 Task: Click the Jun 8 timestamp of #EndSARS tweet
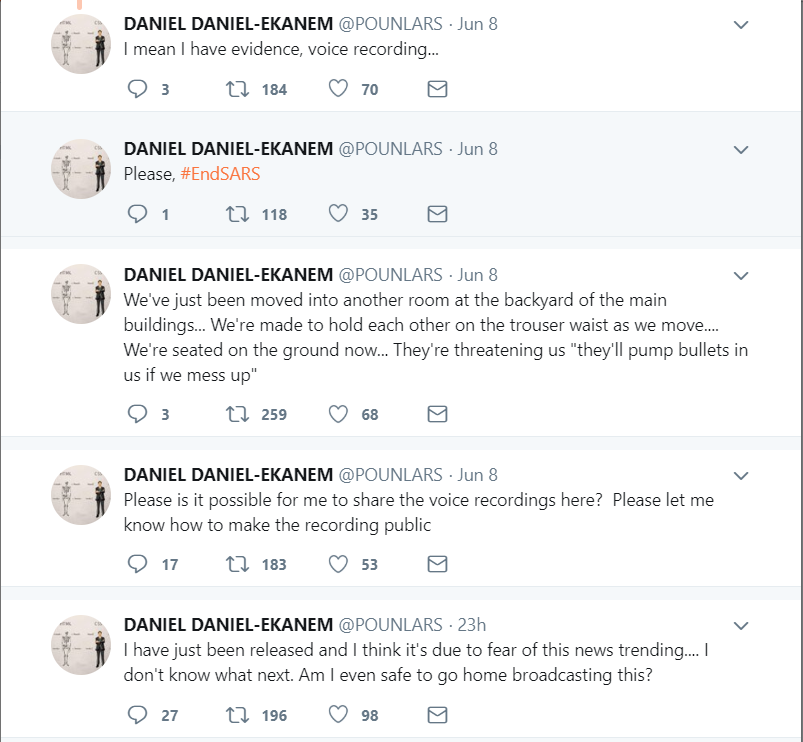click(478, 149)
